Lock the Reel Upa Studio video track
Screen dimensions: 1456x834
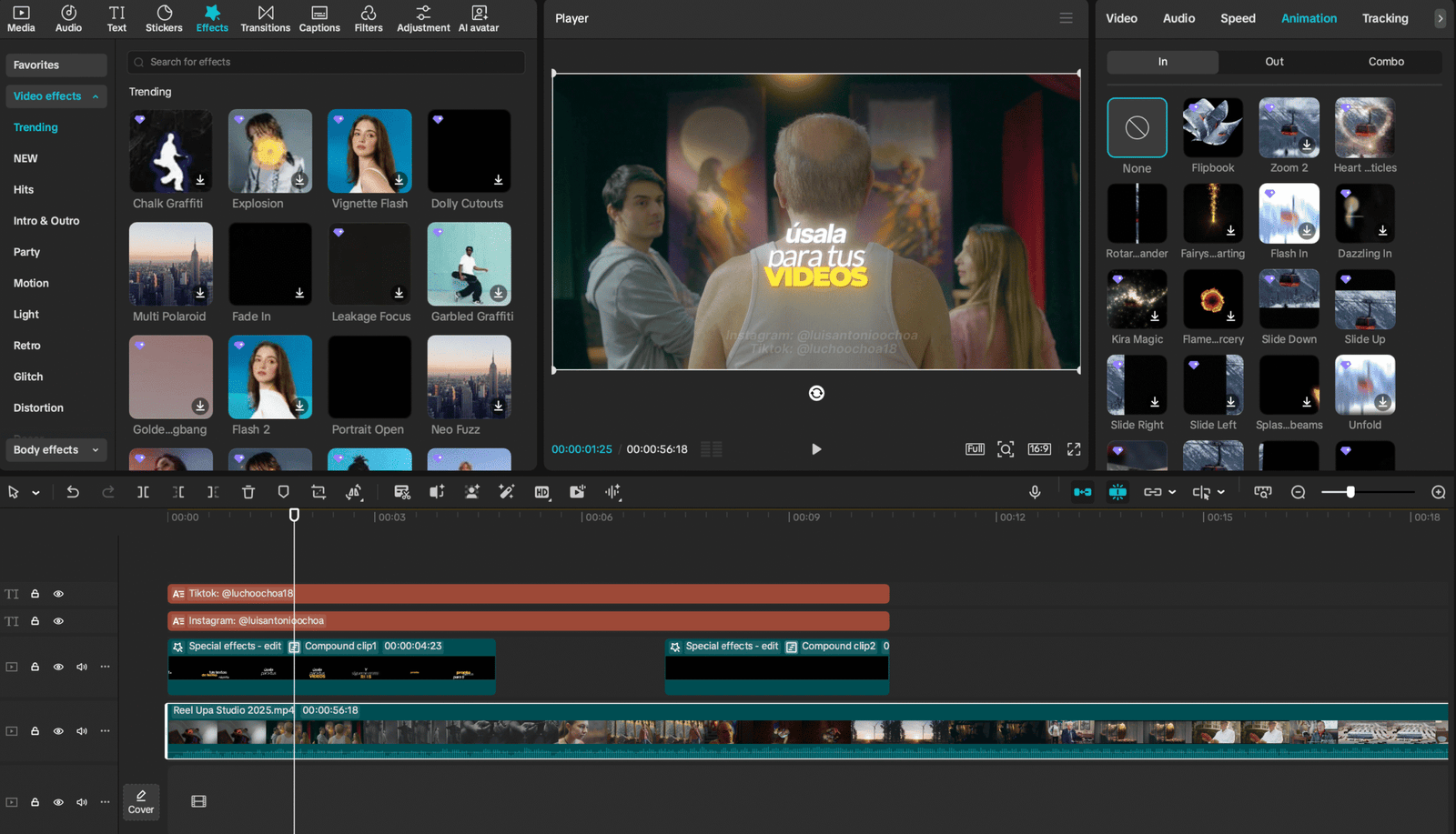coord(35,731)
